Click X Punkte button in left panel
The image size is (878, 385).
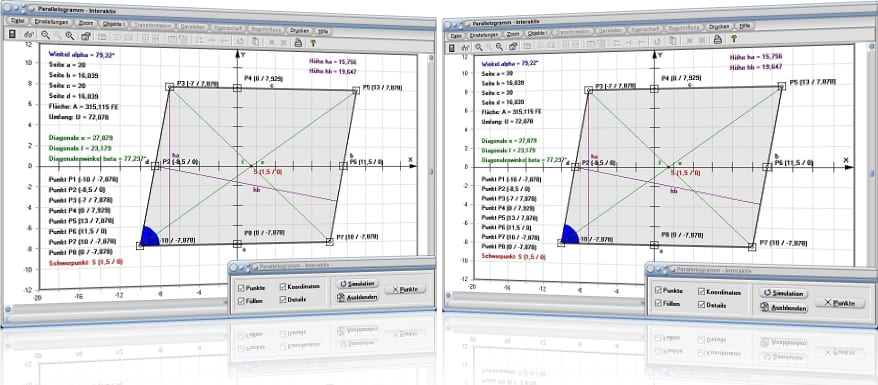(405, 289)
